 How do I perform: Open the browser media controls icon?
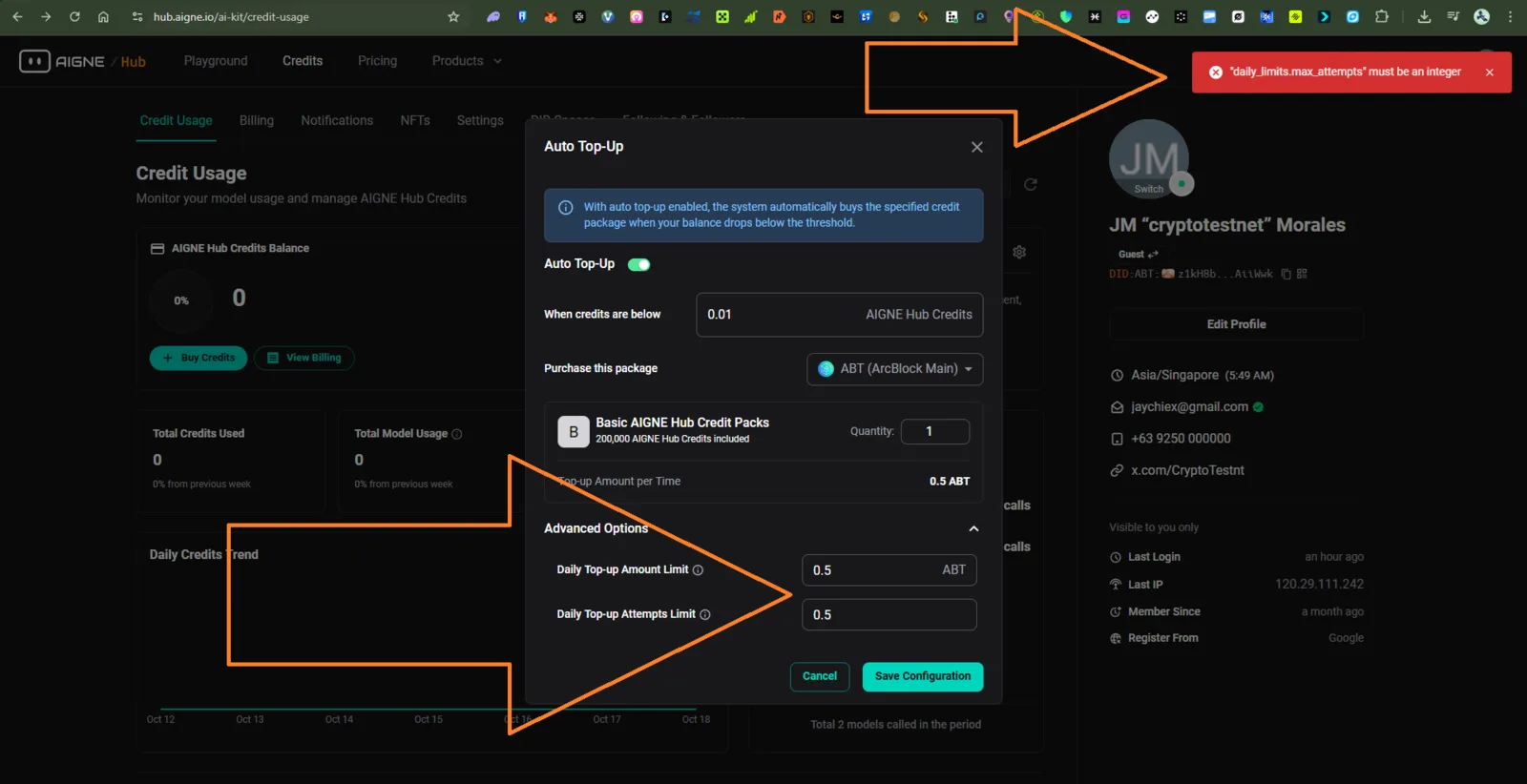point(1453,16)
